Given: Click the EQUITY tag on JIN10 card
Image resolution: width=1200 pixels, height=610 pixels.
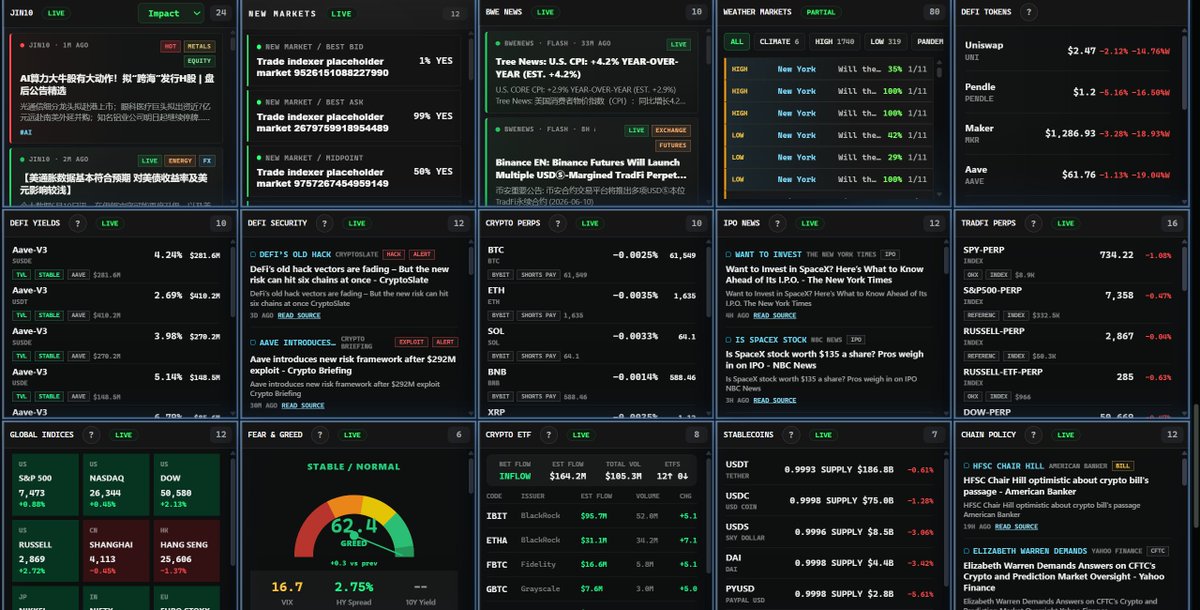Looking at the screenshot, I should [200, 60].
